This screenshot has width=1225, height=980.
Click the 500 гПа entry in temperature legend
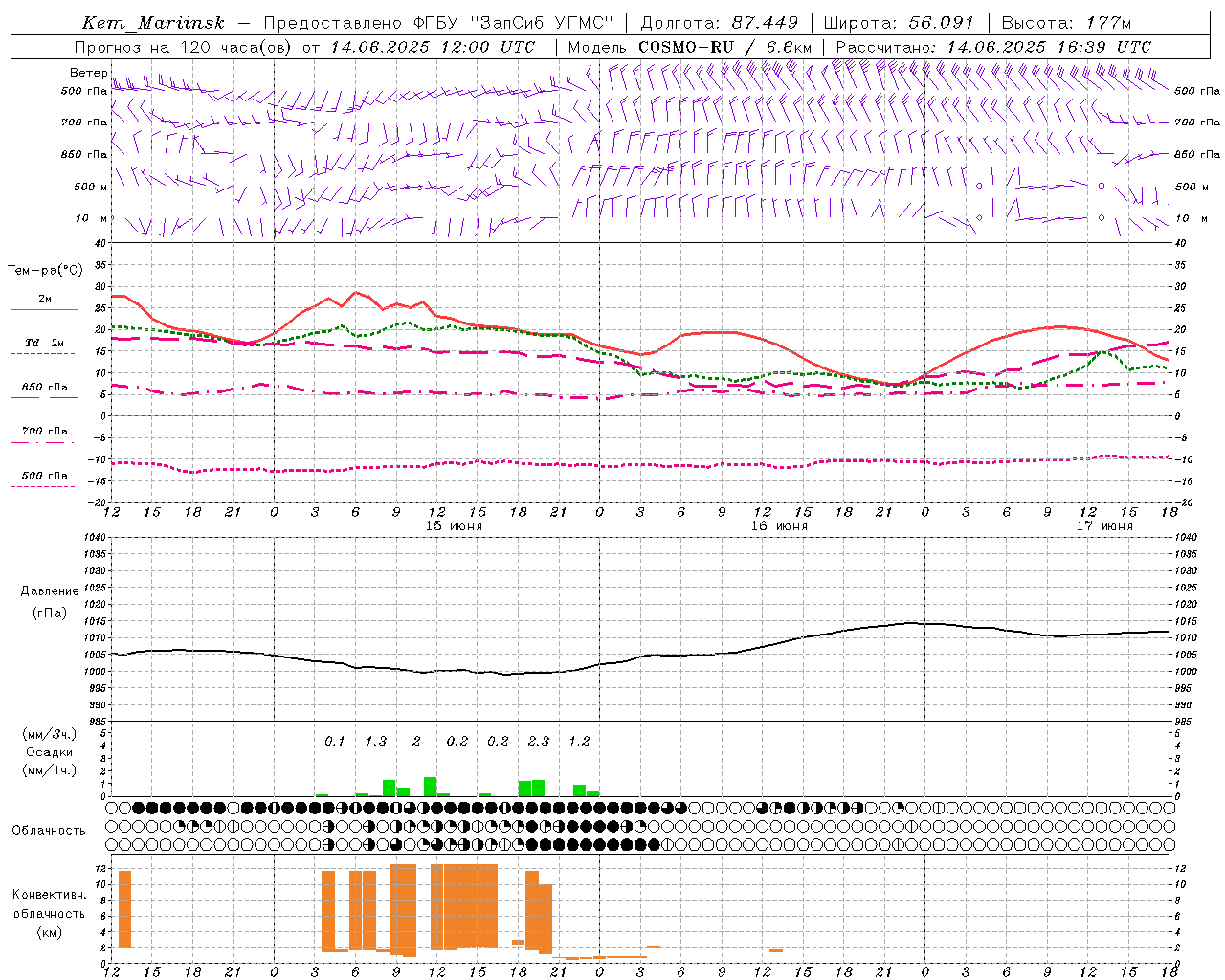(x=44, y=476)
